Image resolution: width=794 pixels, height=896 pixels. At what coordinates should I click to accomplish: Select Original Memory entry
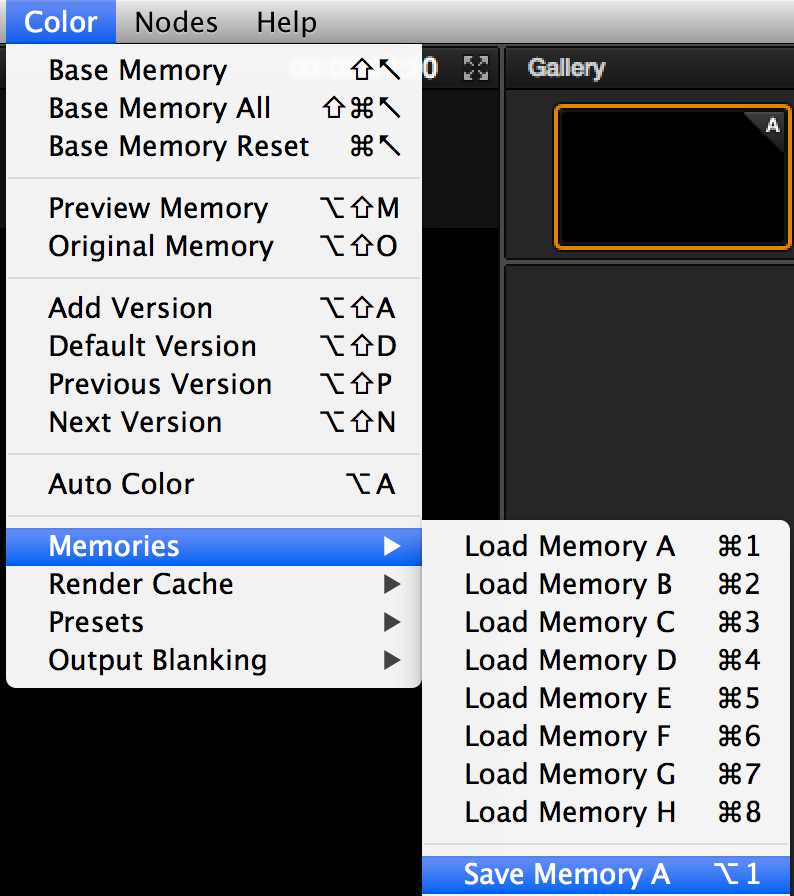coord(161,246)
